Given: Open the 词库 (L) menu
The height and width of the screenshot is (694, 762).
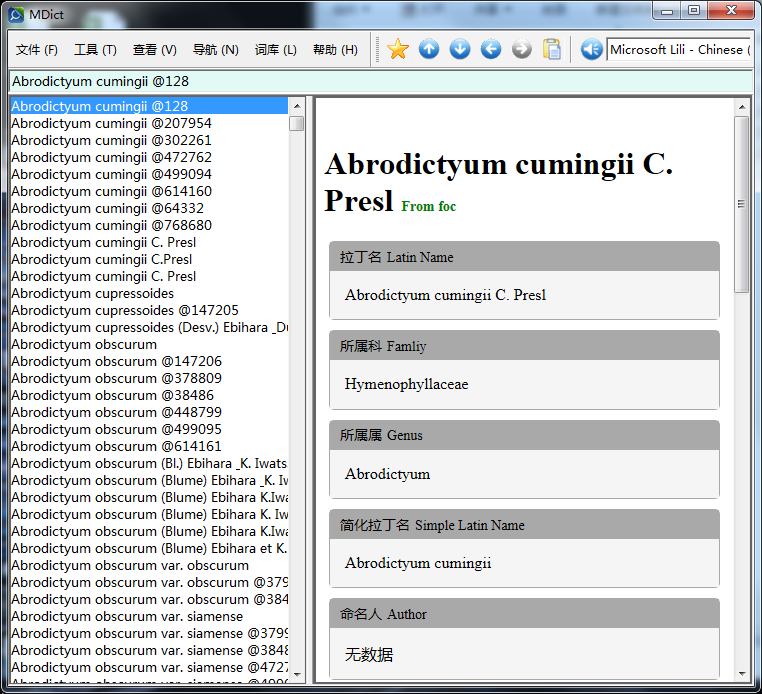Looking at the screenshot, I should point(275,50).
